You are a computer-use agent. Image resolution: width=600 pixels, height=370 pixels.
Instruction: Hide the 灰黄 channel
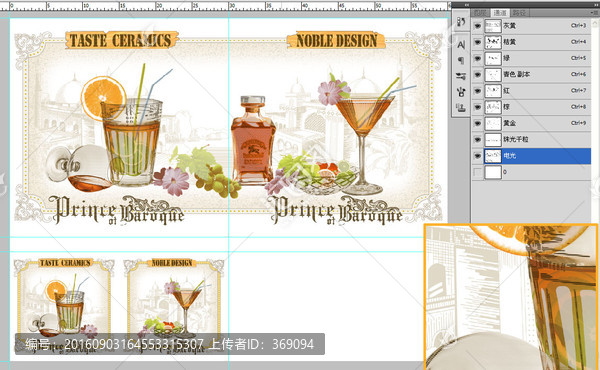[477, 26]
